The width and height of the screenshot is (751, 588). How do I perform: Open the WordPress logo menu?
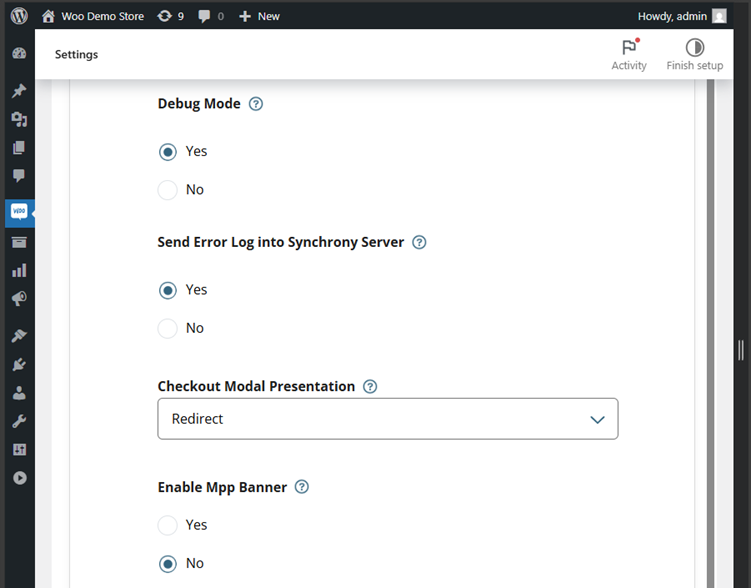[x=19, y=16]
